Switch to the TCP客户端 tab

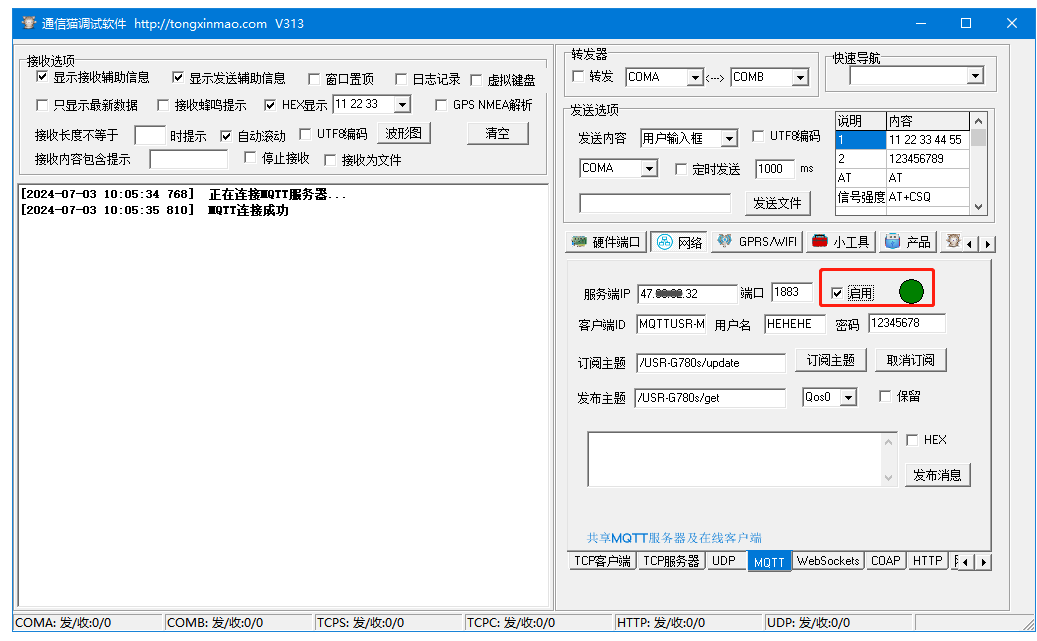coord(602,561)
